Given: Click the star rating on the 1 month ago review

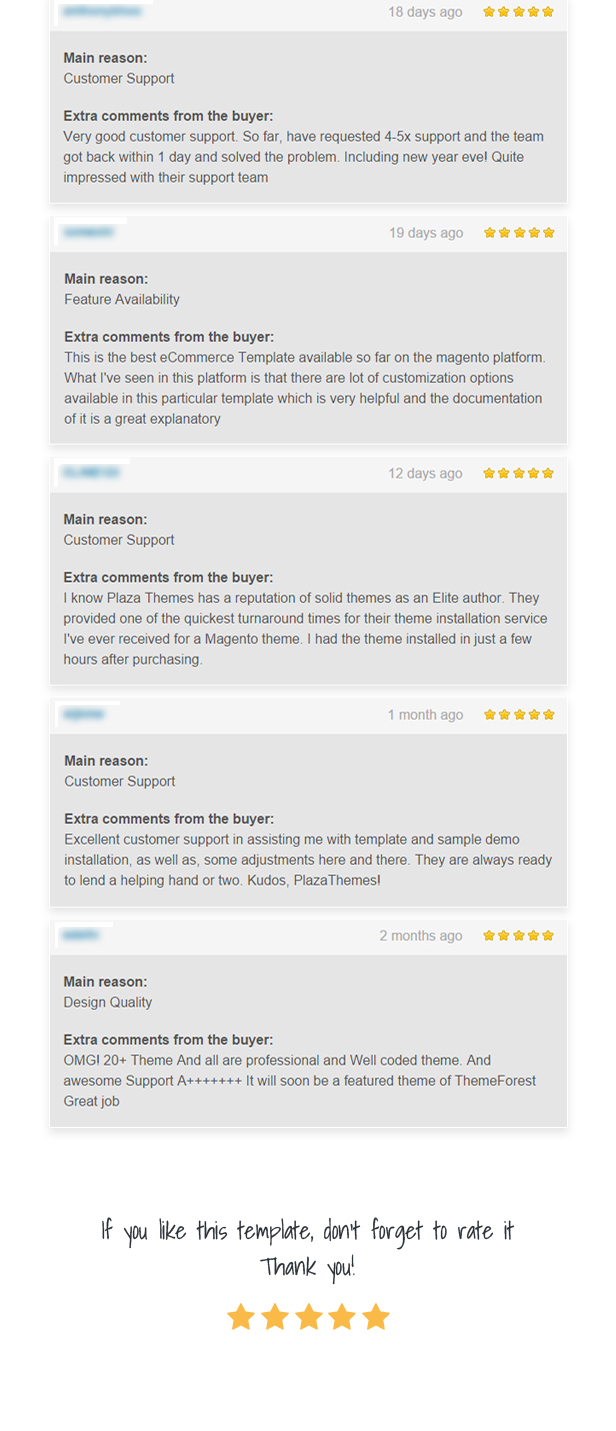Looking at the screenshot, I should point(519,714).
